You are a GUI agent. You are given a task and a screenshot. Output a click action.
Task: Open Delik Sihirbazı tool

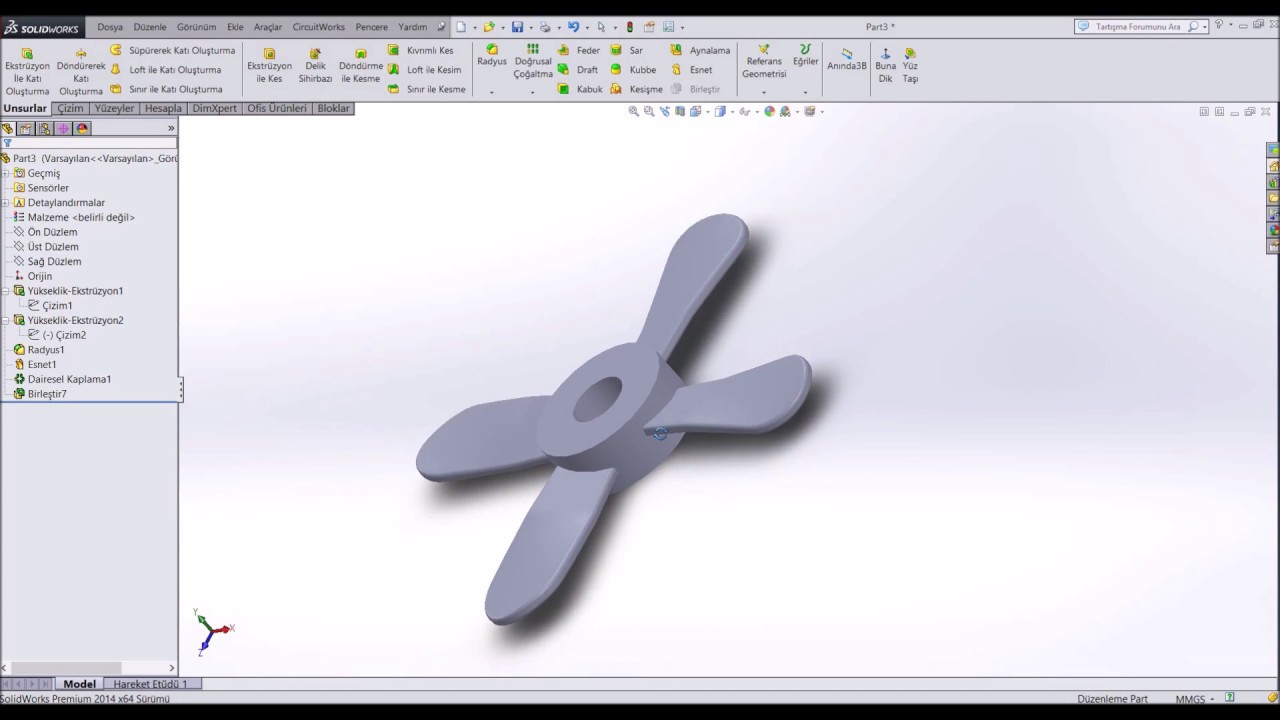(x=315, y=66)
